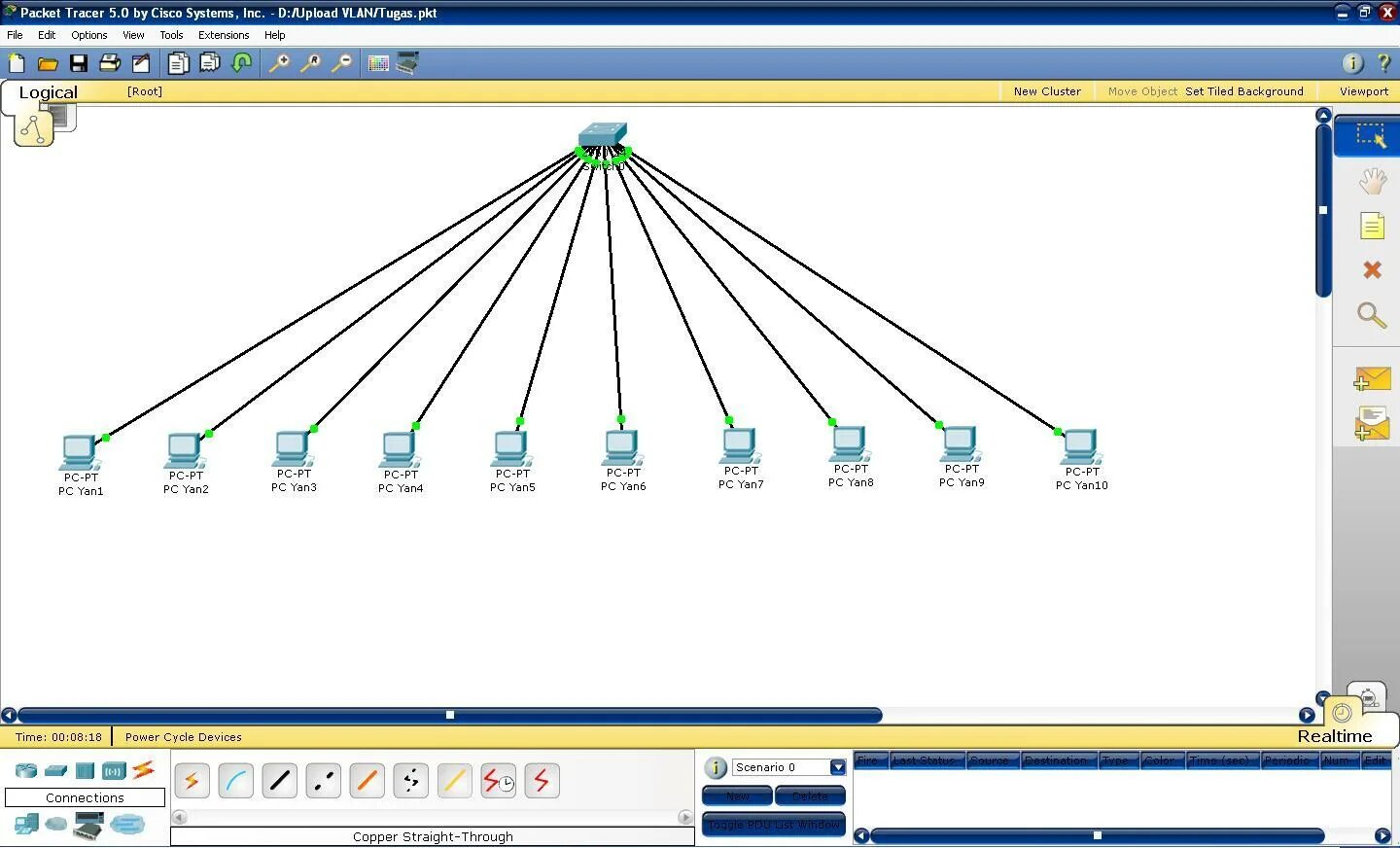Save the network with the floppy icon

pyautogui.click(x=79, y=63)
